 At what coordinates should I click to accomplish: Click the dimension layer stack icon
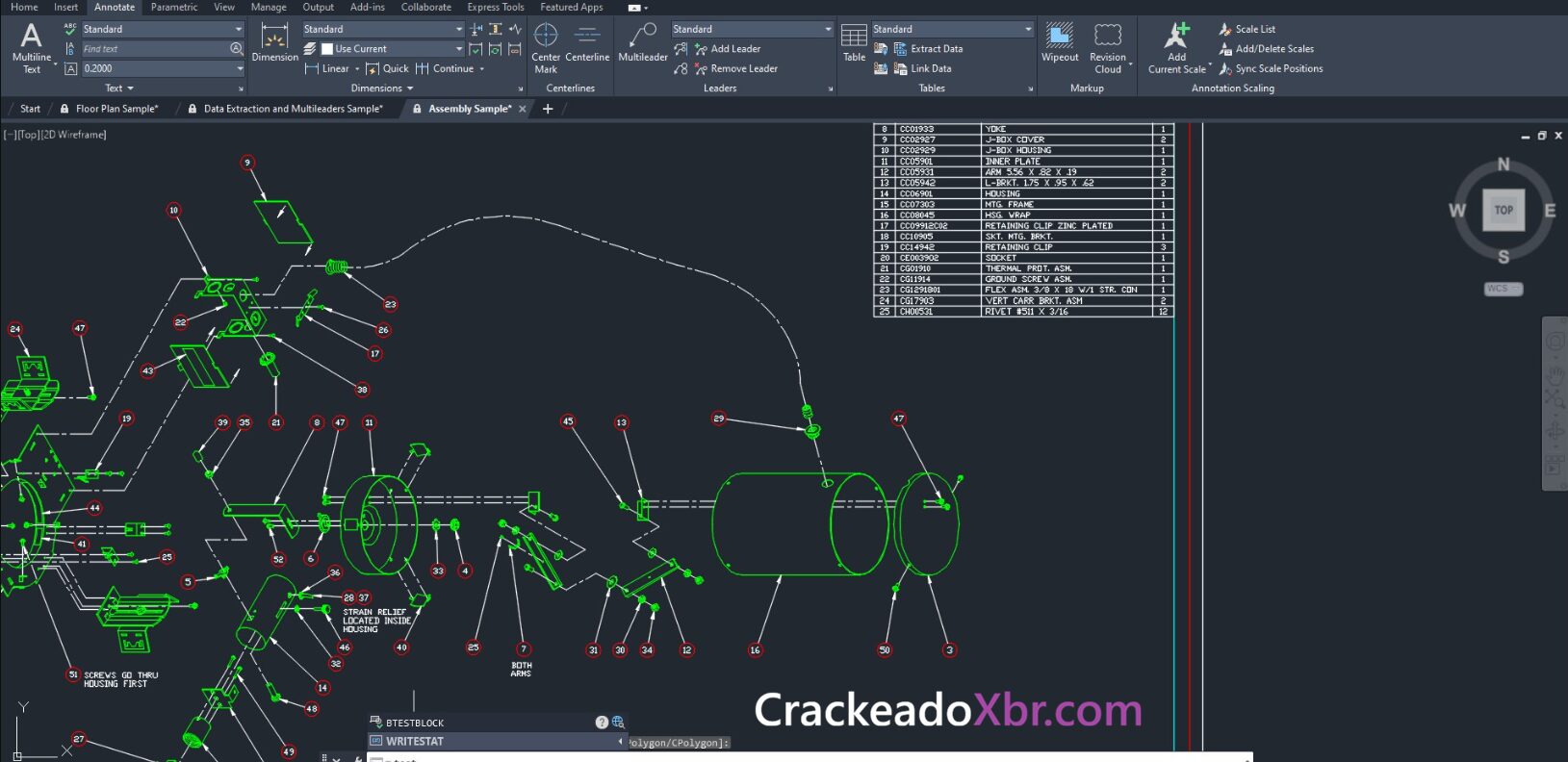click(310, 48)
